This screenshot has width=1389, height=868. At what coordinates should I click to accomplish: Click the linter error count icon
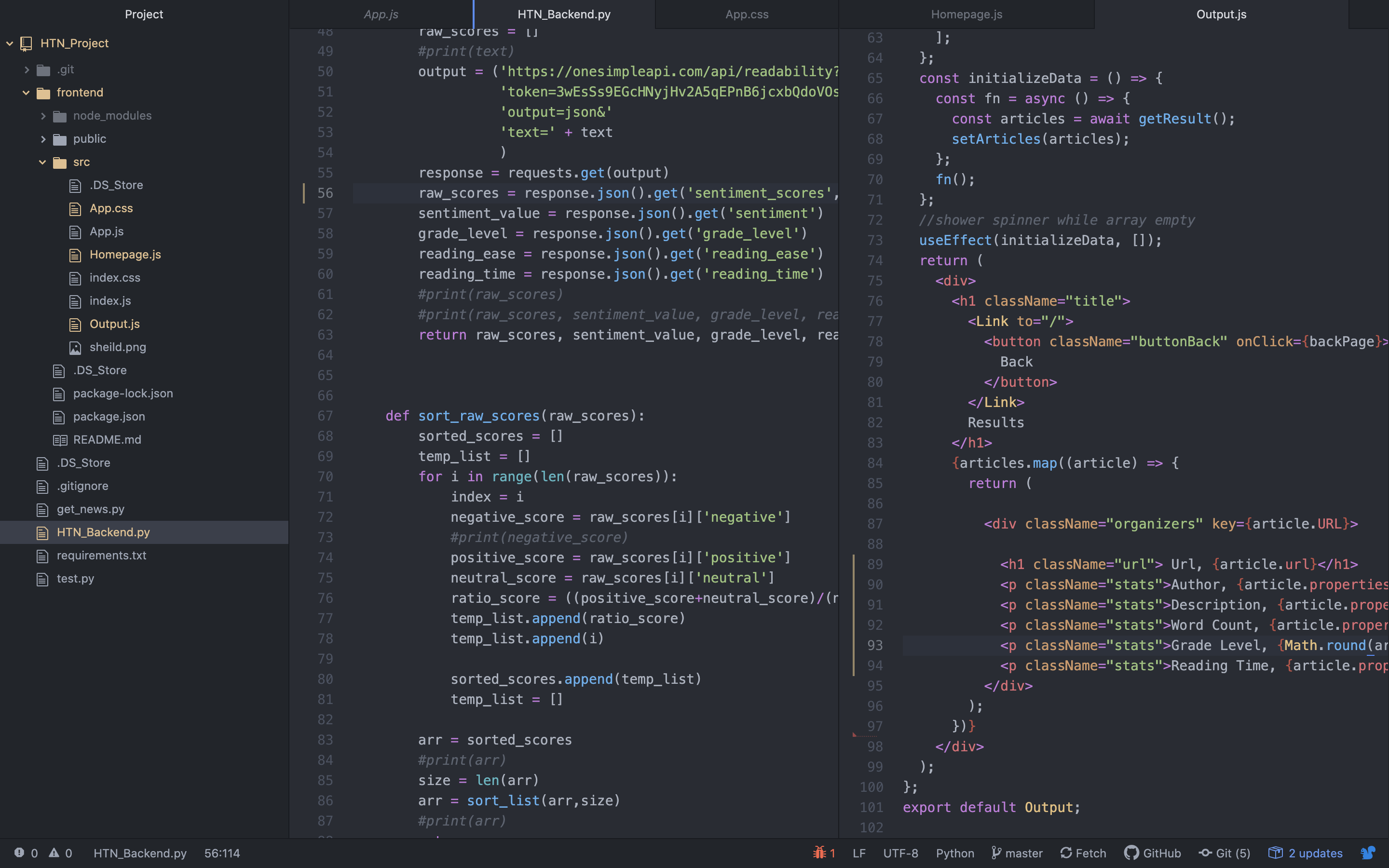[19, 853]
